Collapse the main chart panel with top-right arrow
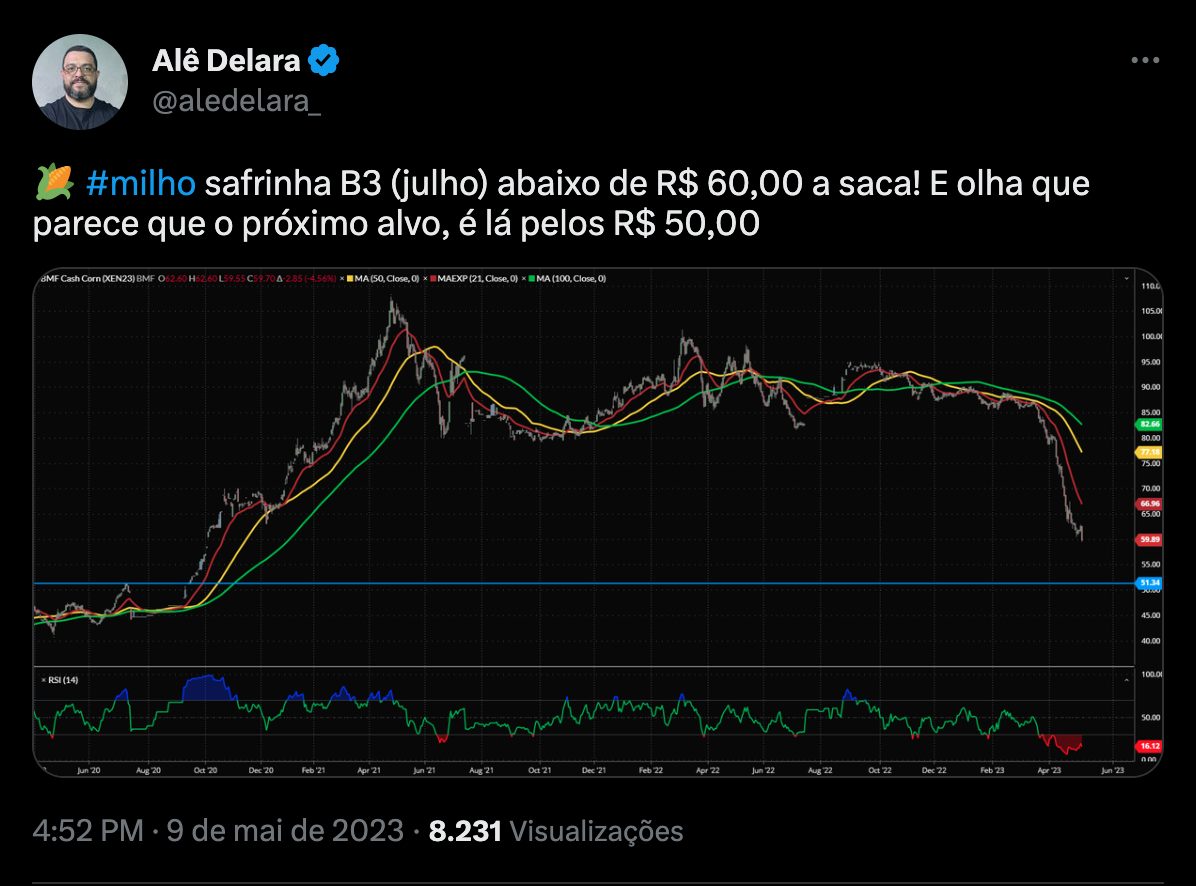Viewport: 1196px width, 886px height. (x=1127, y=279)
